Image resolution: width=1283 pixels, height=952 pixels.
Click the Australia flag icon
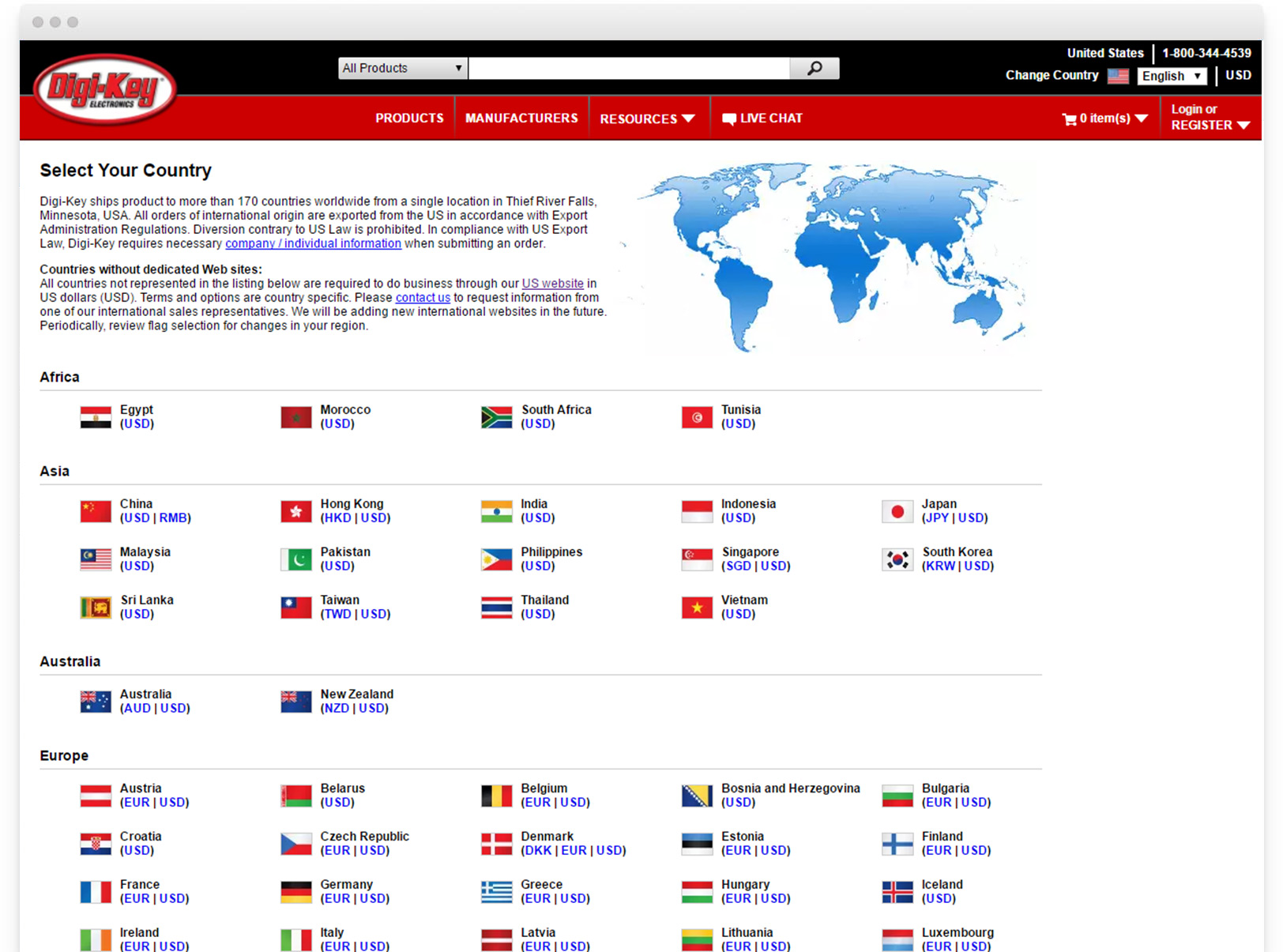tap(96, 702)
